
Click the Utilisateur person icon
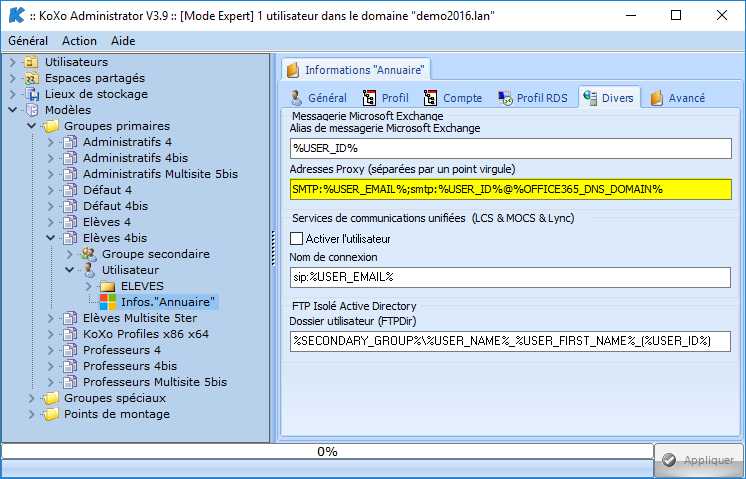[89, 270]
